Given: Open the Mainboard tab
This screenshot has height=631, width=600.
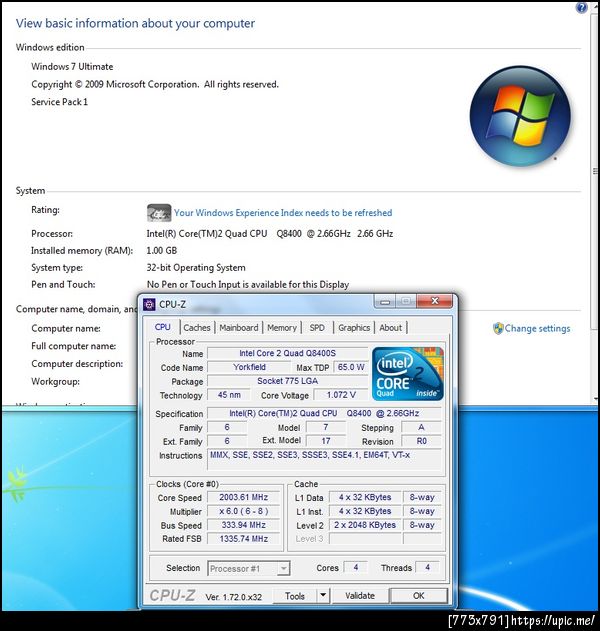Looking at the screenshot, I should point(239,328).
